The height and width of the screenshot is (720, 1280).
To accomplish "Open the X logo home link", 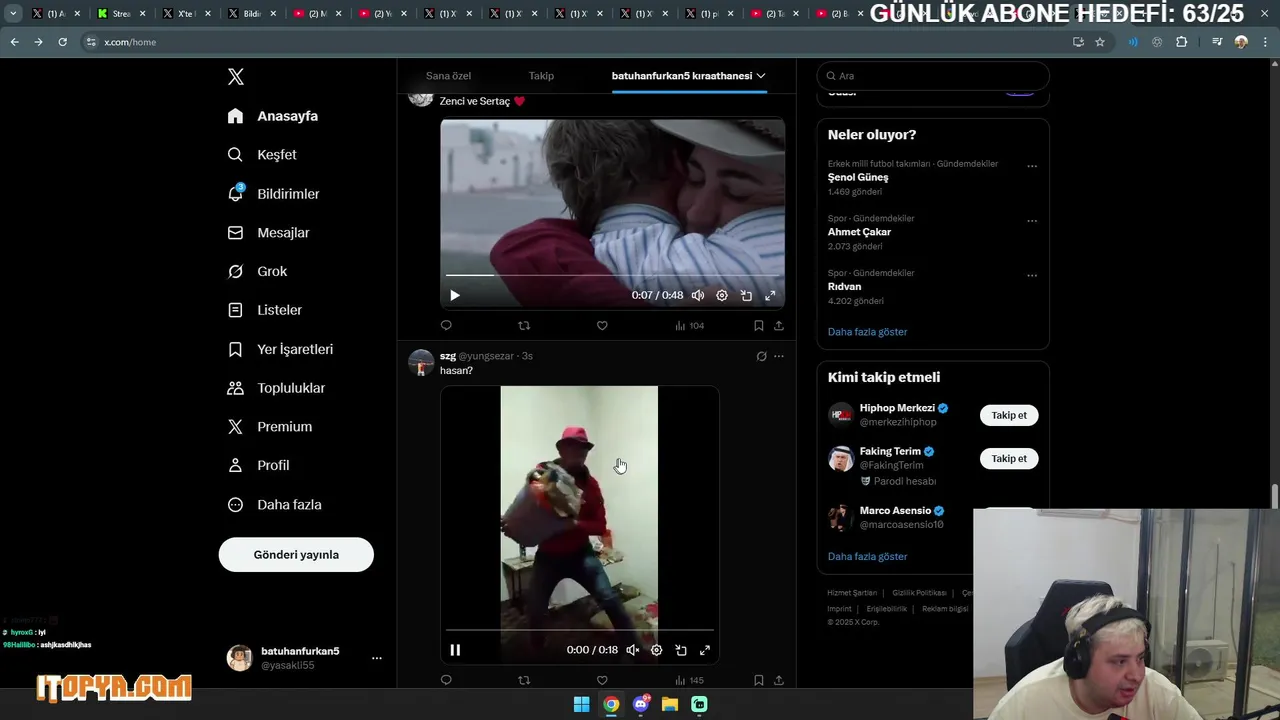I will [x=236, y=77].
